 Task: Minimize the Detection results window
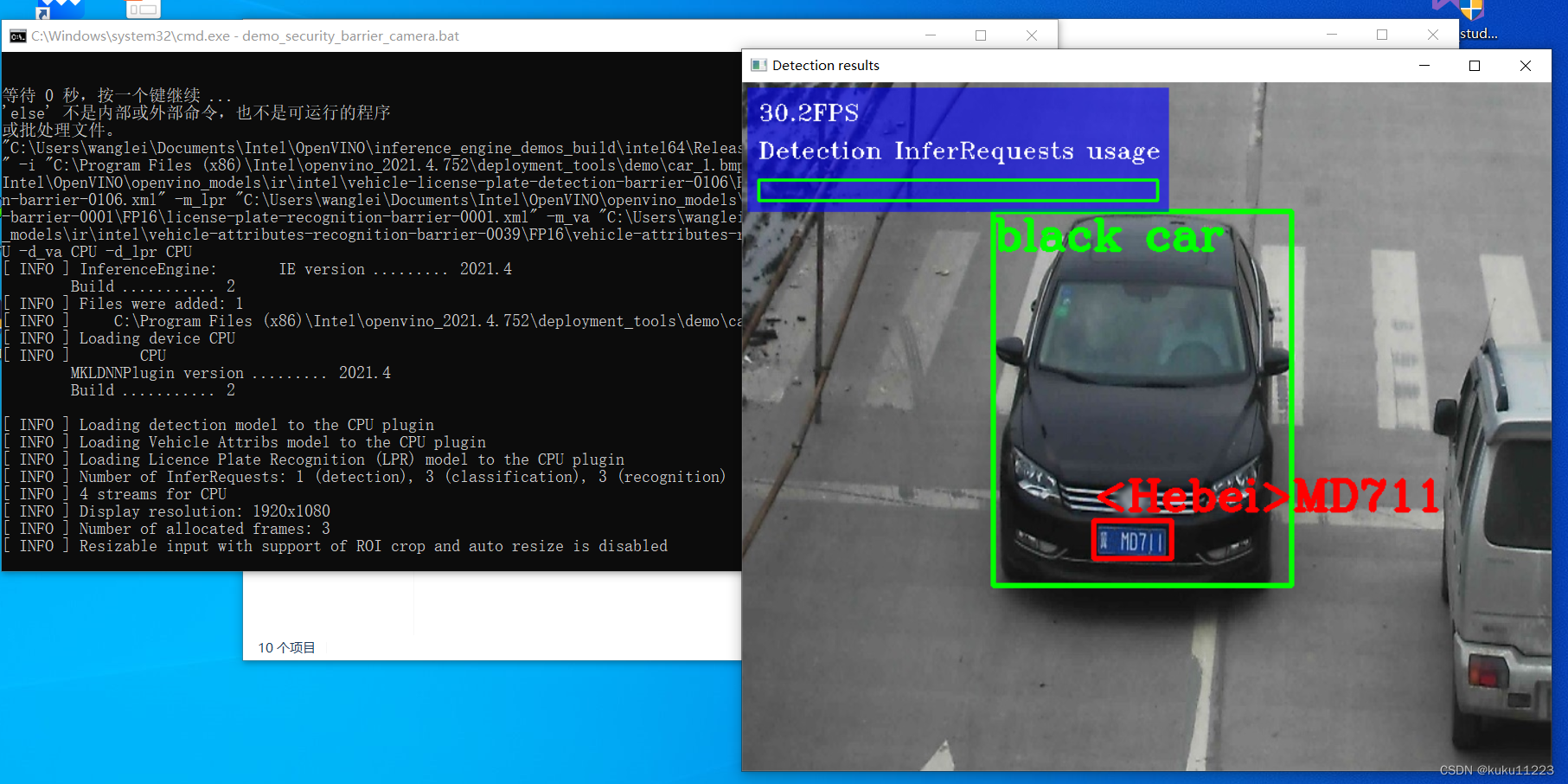click(x=1424, y=66)
